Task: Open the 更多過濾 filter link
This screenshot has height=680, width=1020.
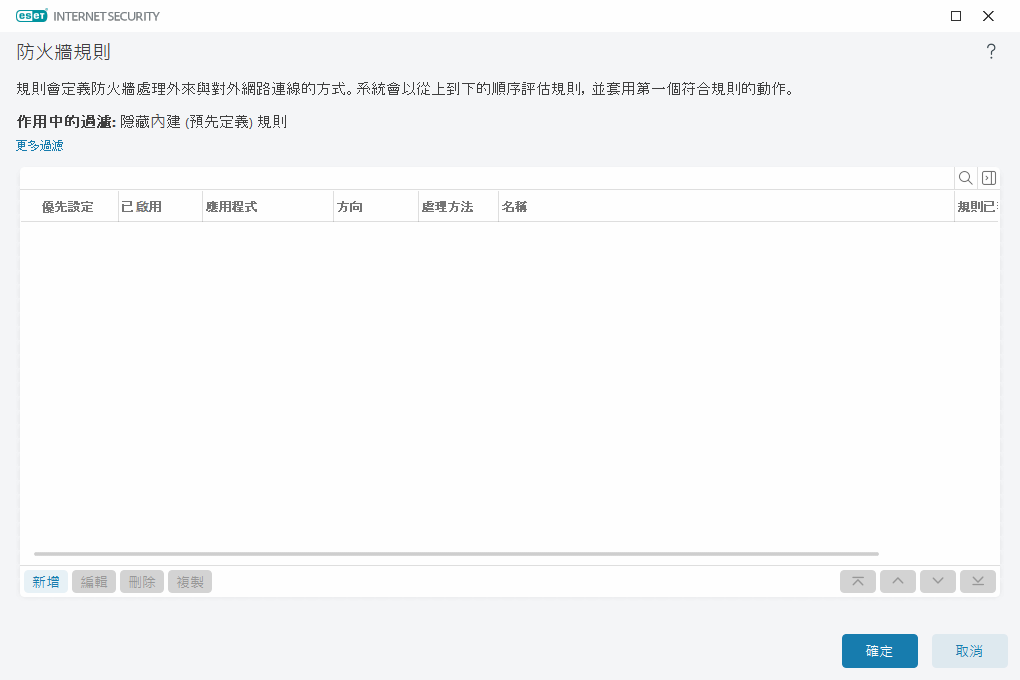Action: tap(39, 145)
